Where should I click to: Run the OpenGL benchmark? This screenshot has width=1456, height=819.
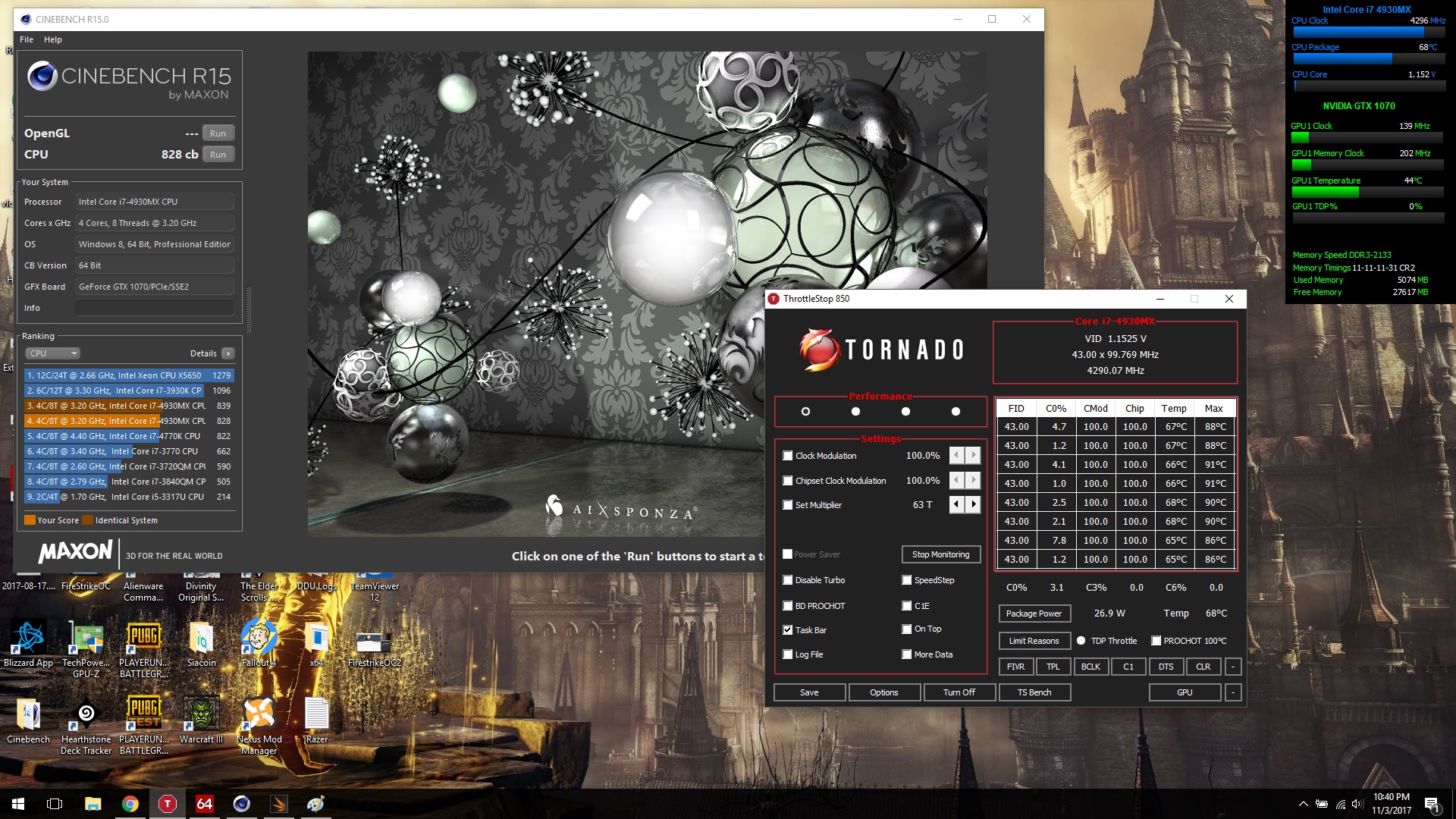[218, 133]
